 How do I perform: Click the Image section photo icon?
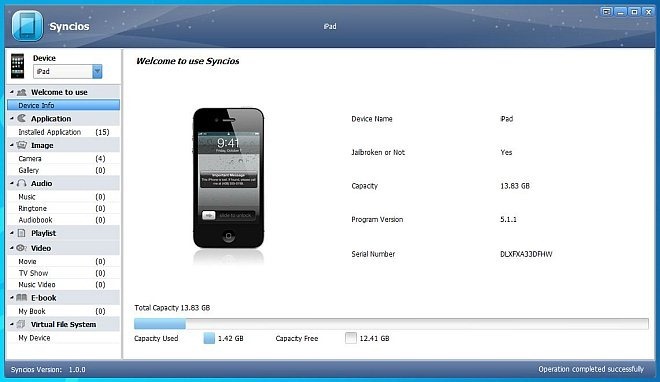[21, 145]
